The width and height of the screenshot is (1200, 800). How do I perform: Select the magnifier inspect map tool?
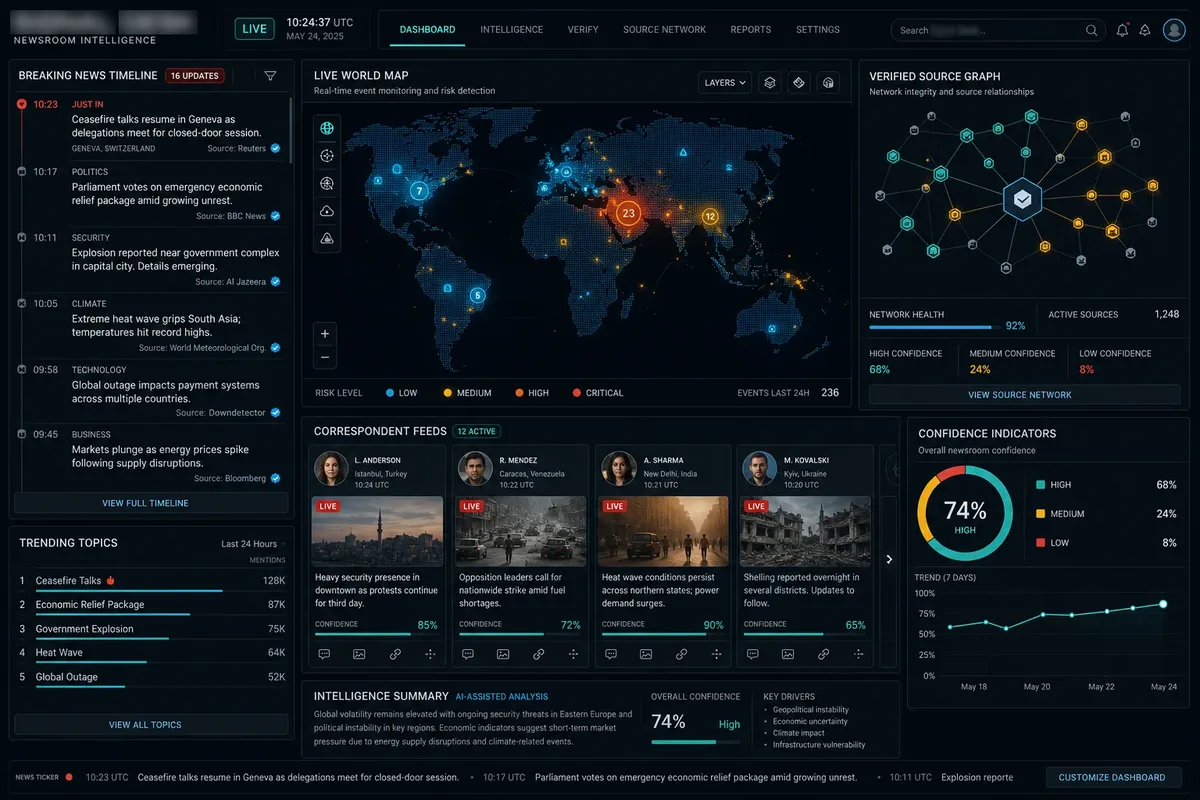pyautogui.click(x=326, y=184)
